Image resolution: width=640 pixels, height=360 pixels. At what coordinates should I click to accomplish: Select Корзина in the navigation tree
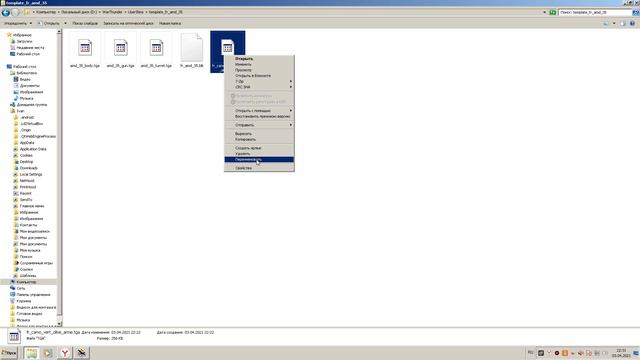pyautogui.click(x=23, y=301)
